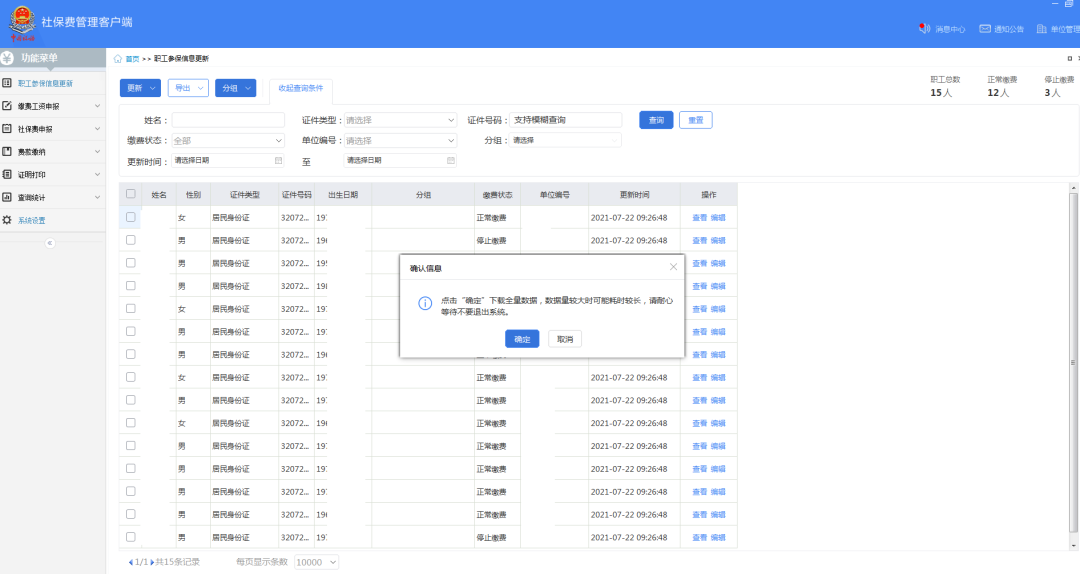Image resolution: width=1080 pixels, height=574 pixels.
Task: Open 单位管理 unit management icon
Action: [x=1041, y=29]
